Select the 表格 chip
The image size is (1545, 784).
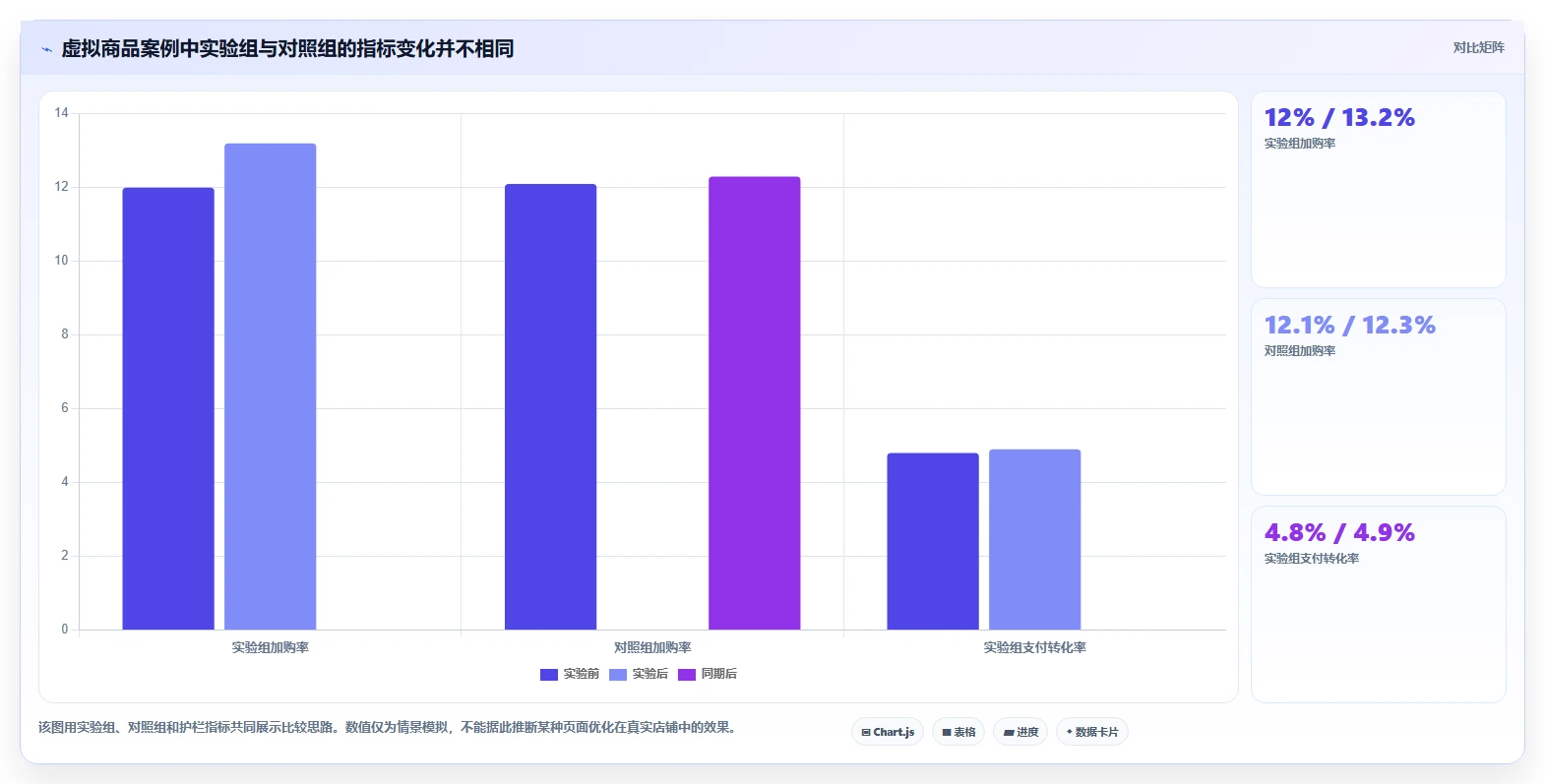click(x=958, y=732)
